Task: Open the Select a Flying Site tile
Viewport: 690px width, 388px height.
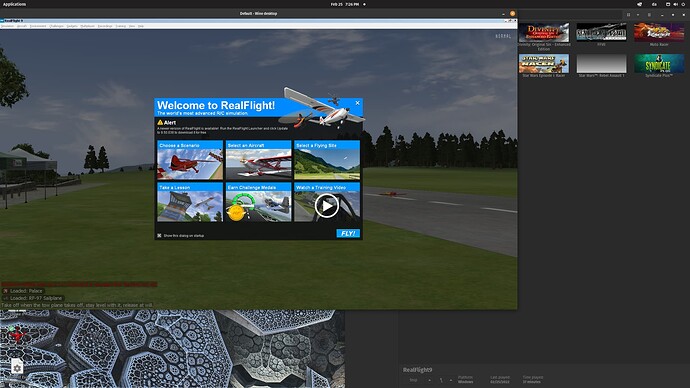Action: (327, 160)
